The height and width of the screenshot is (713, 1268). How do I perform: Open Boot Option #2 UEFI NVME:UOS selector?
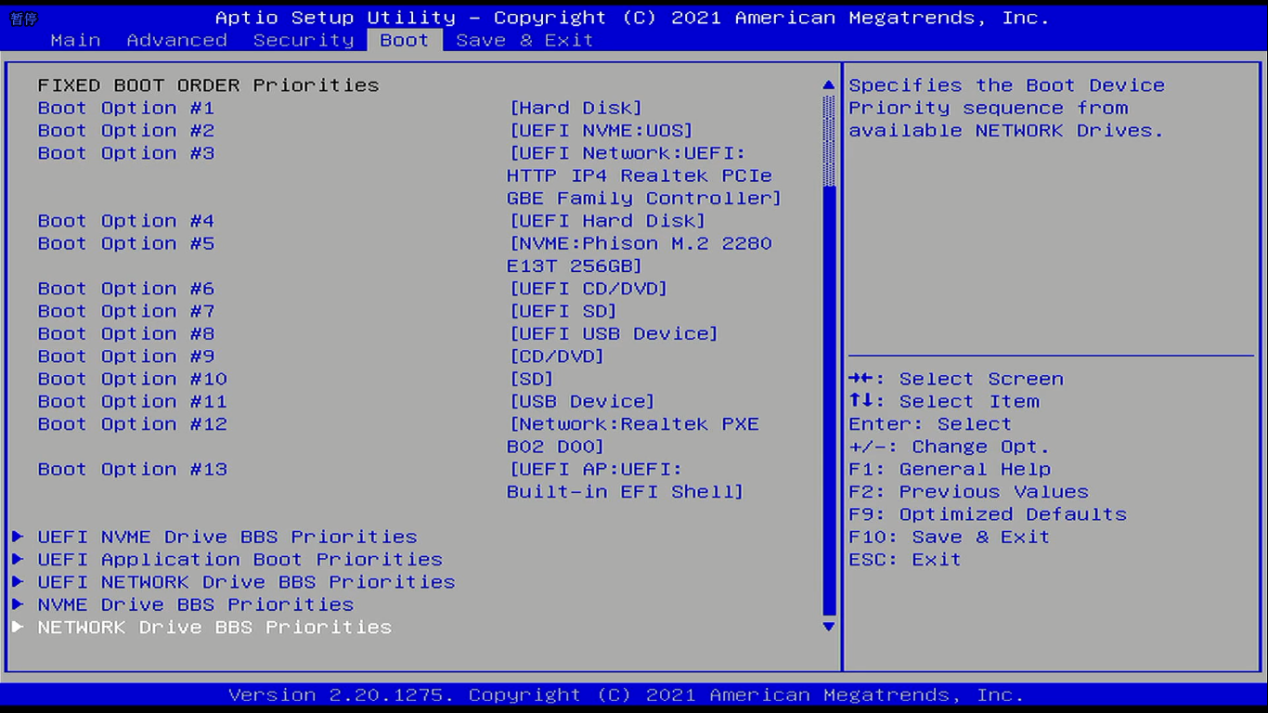600,131
